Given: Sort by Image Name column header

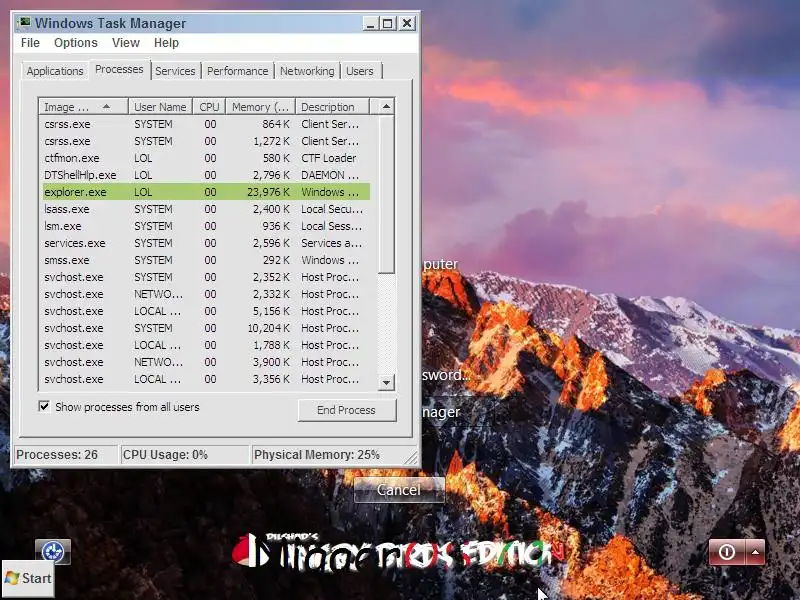Looking at the screenshot, I should [x=83, y=107].
